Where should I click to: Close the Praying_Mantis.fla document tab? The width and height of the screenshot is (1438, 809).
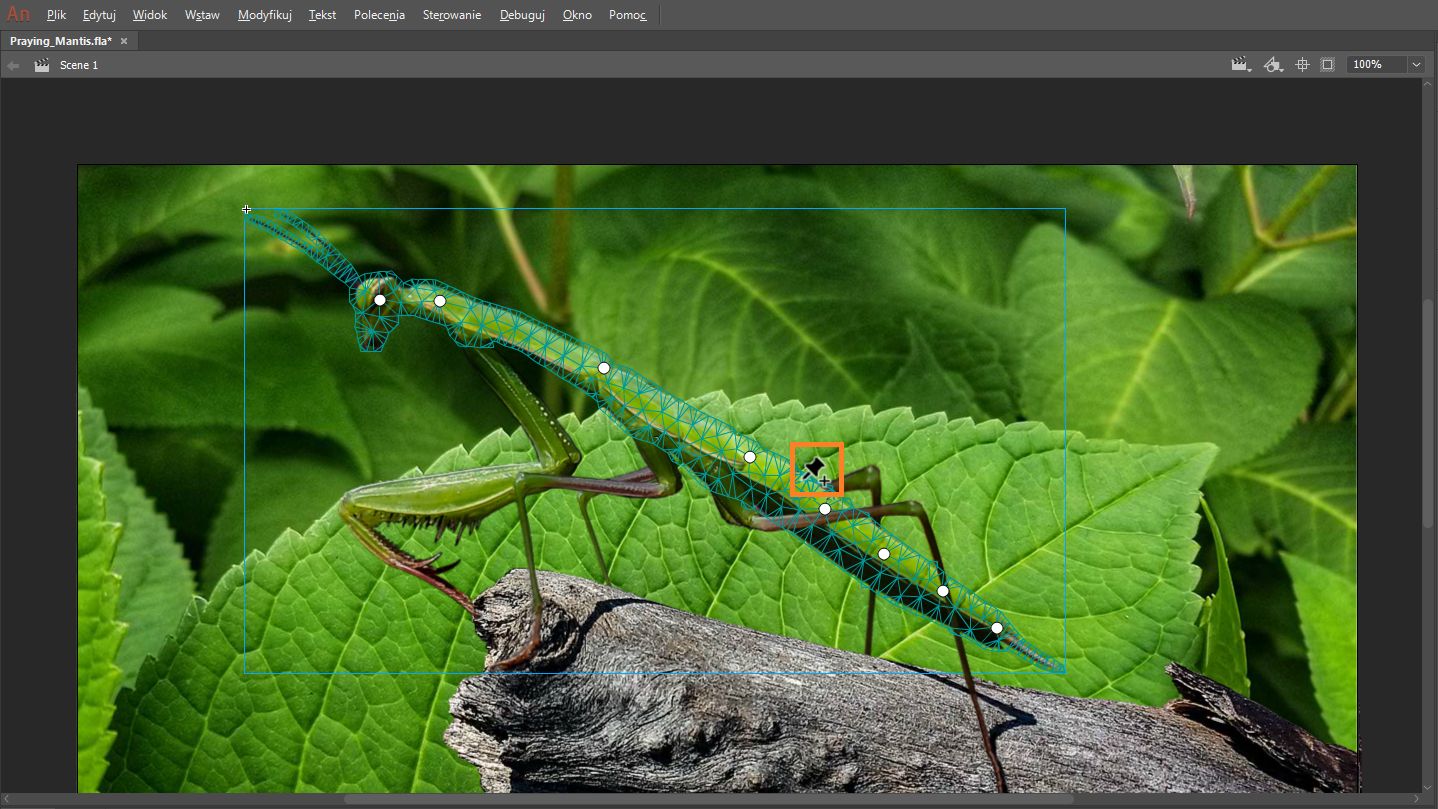pyautogui.click(x=124, y=41)
